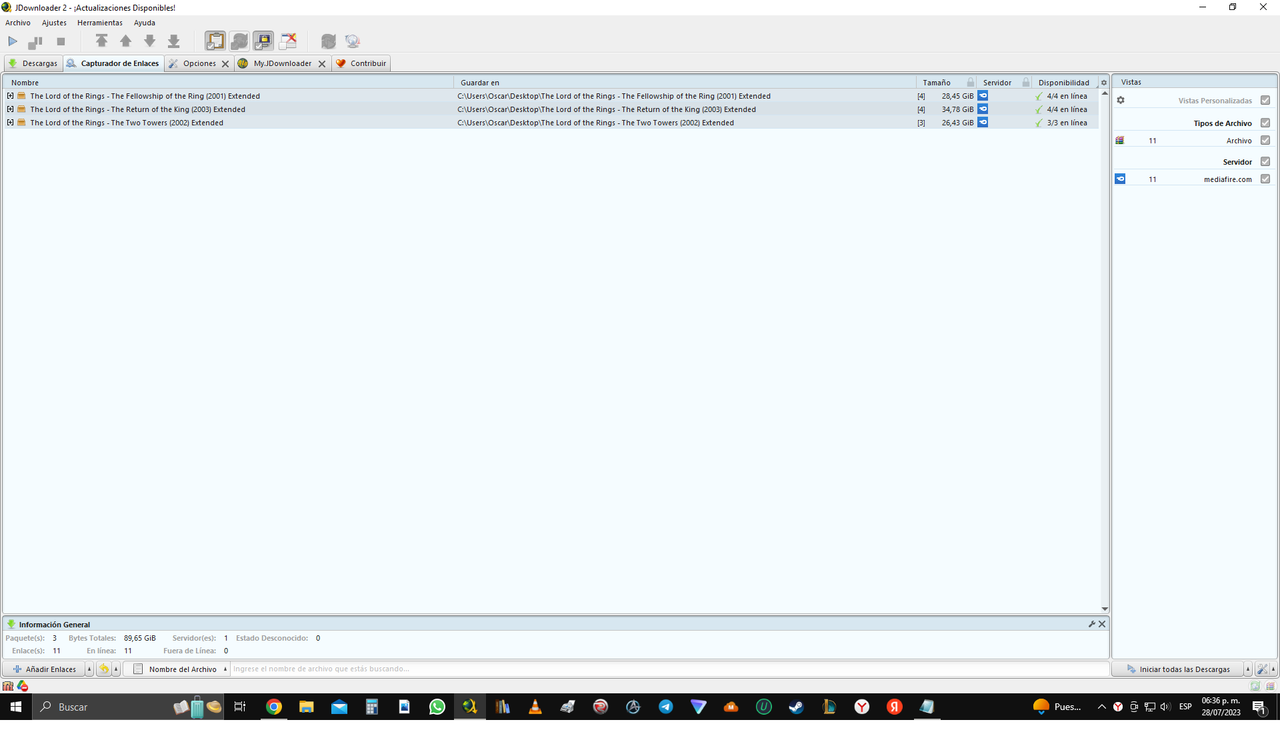Sort by the Guardar en column header
The image size is (1280, 736).
click(x=685, y=82)
